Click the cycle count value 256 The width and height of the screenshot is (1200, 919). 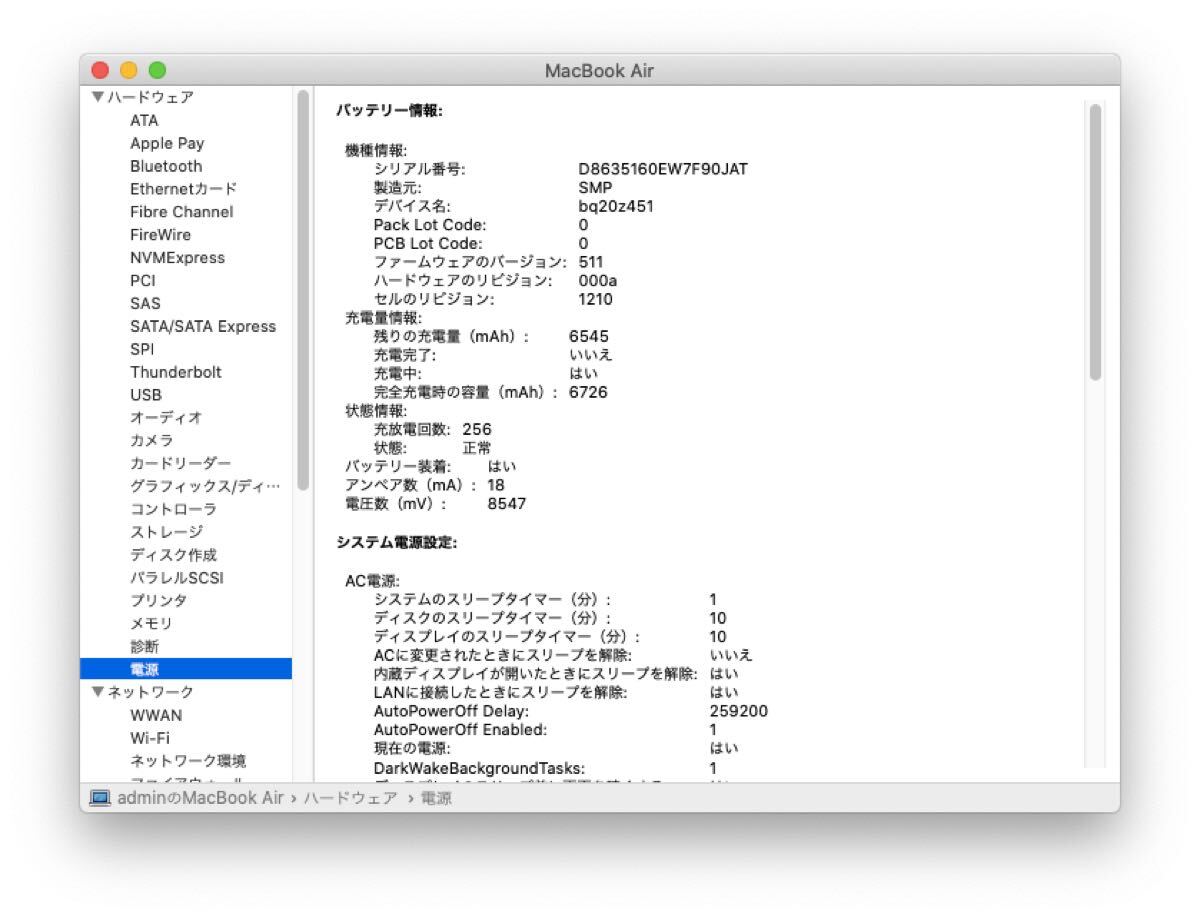(477, 429)
